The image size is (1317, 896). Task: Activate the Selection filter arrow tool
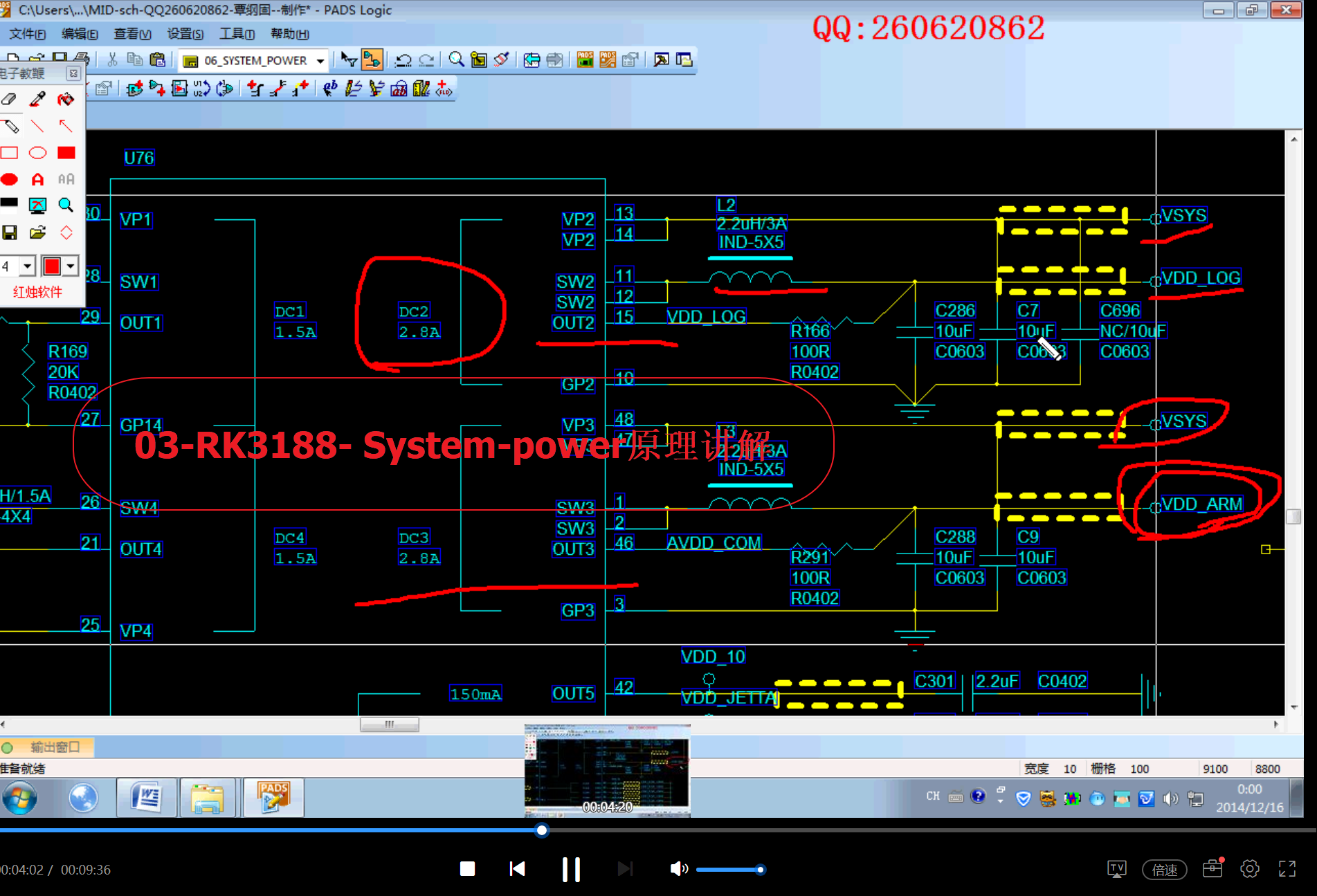tap(349, 60)
